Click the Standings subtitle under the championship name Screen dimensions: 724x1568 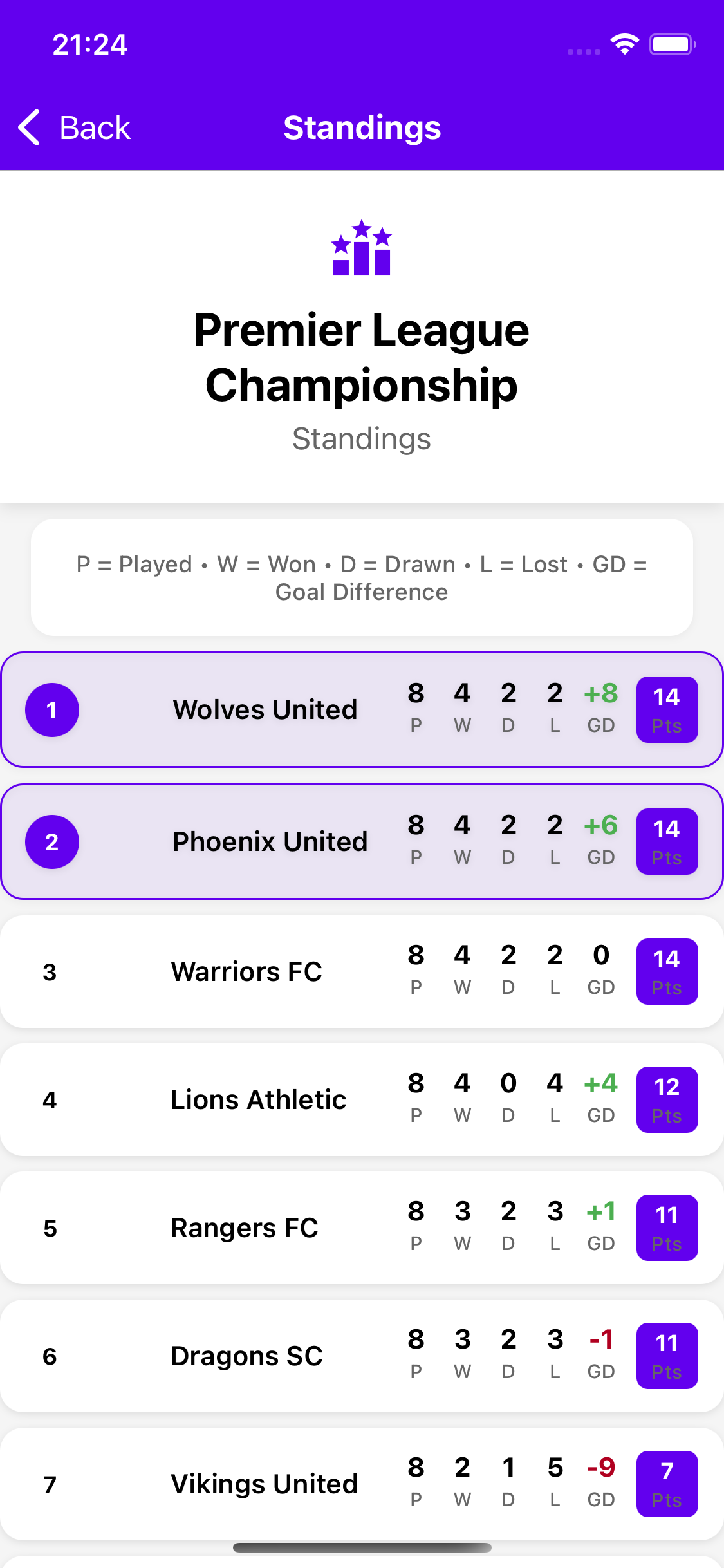362,439
